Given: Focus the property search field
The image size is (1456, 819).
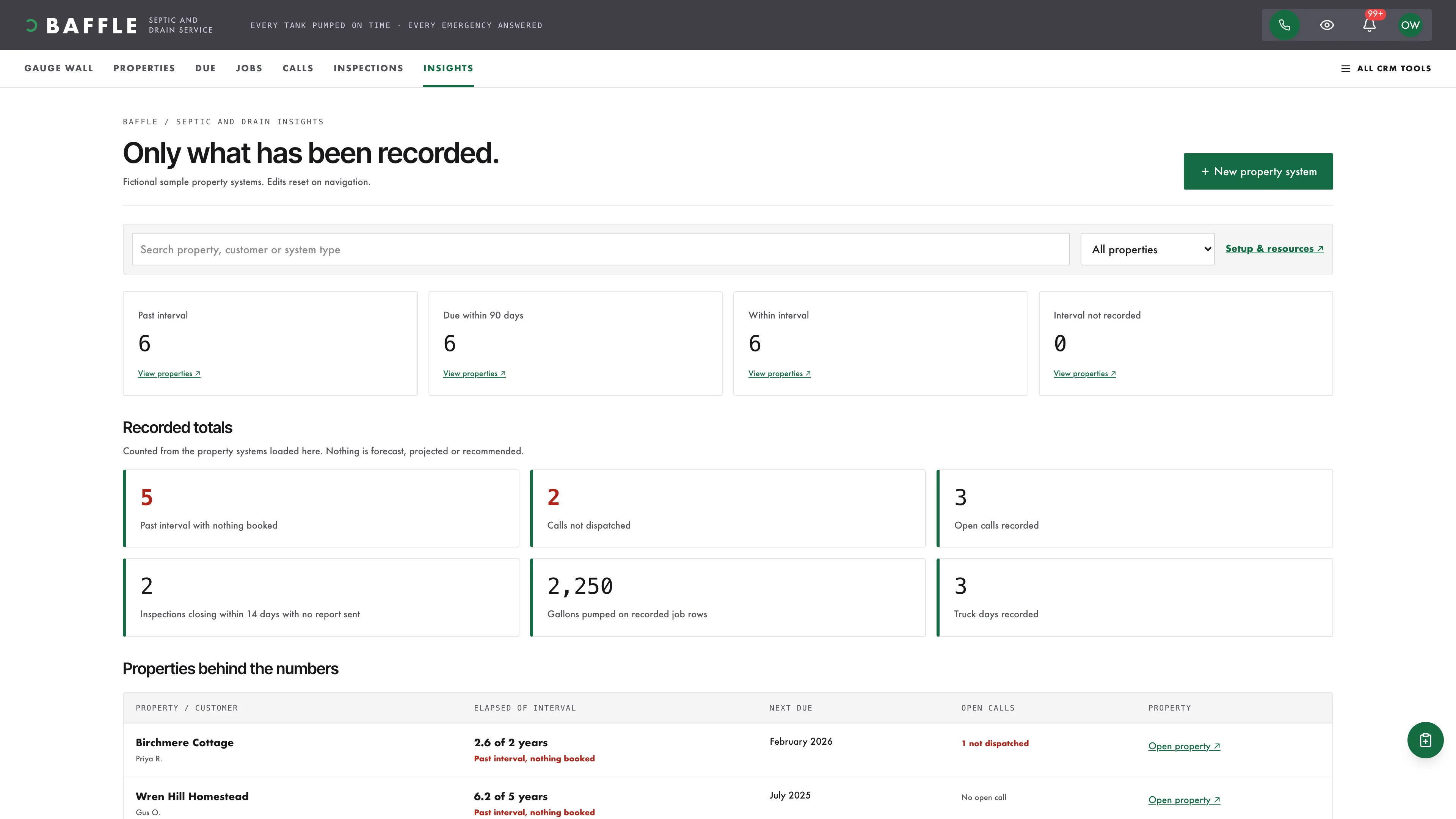Looking at the screenshot, I should pyautogui.click(x=600, y=249).
